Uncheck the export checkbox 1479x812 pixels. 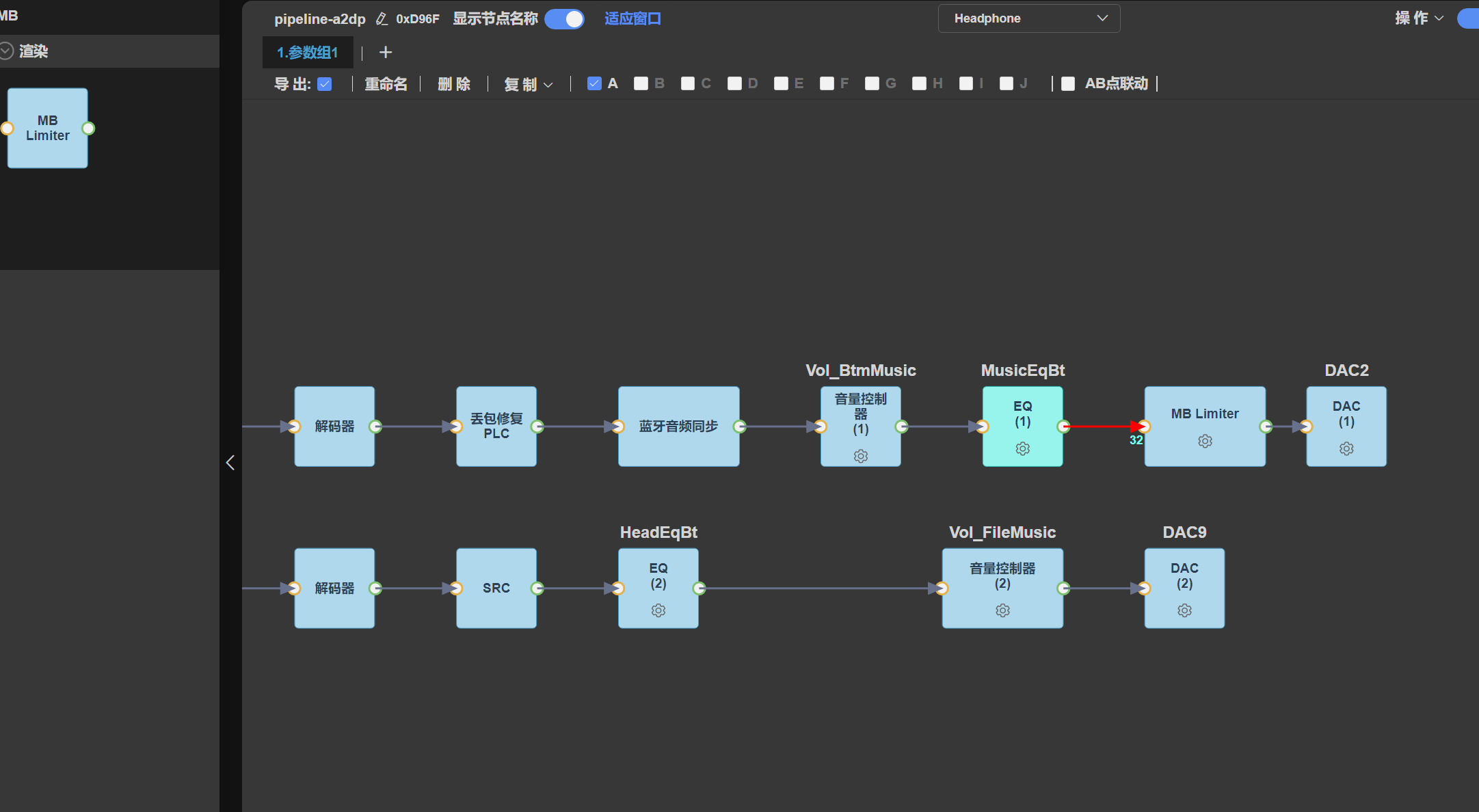(x=325, y=84)
